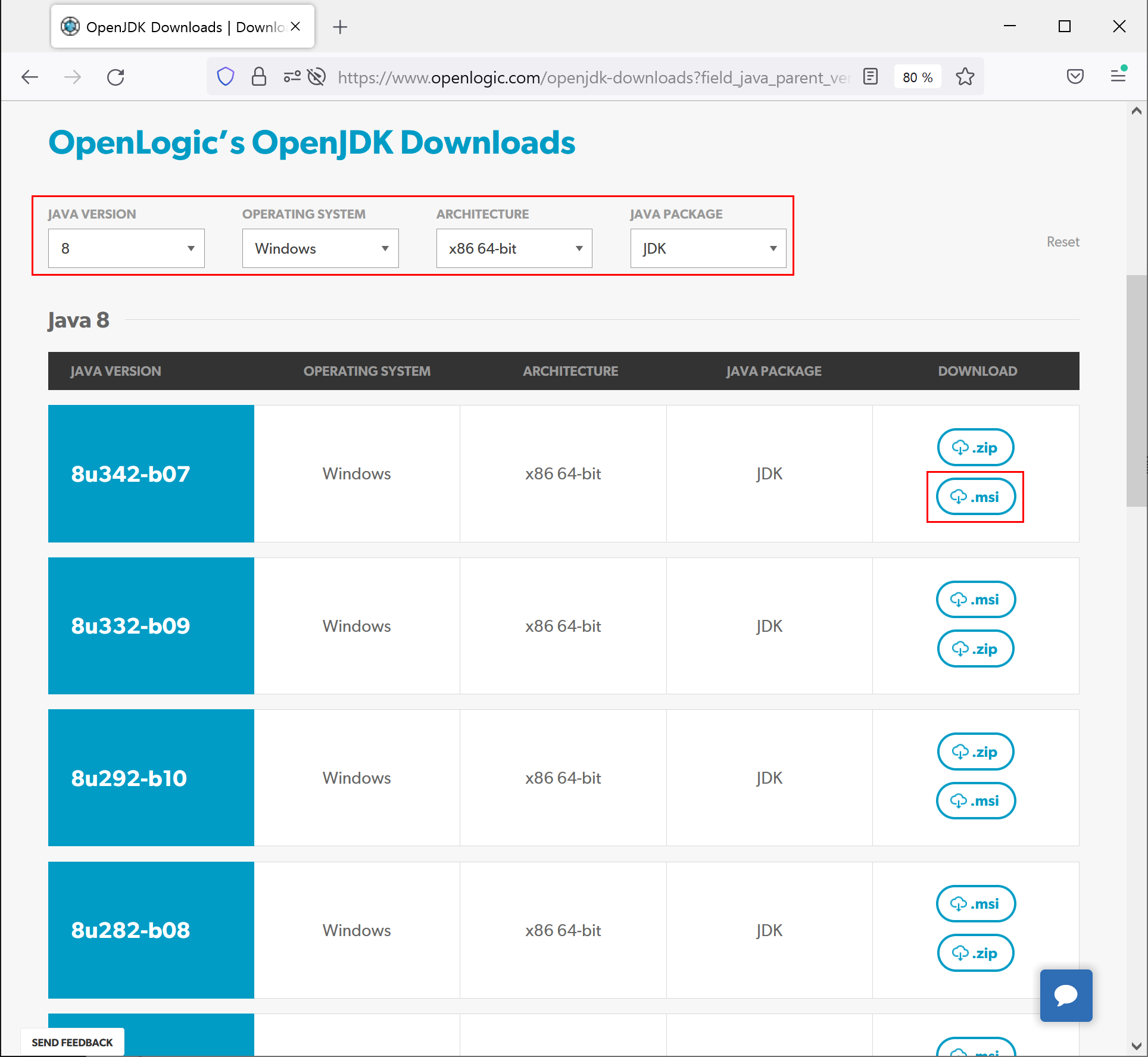Expand the Operating System dropdown showing Windows
Screen dimensions: 1148x1057
[320, 248]
